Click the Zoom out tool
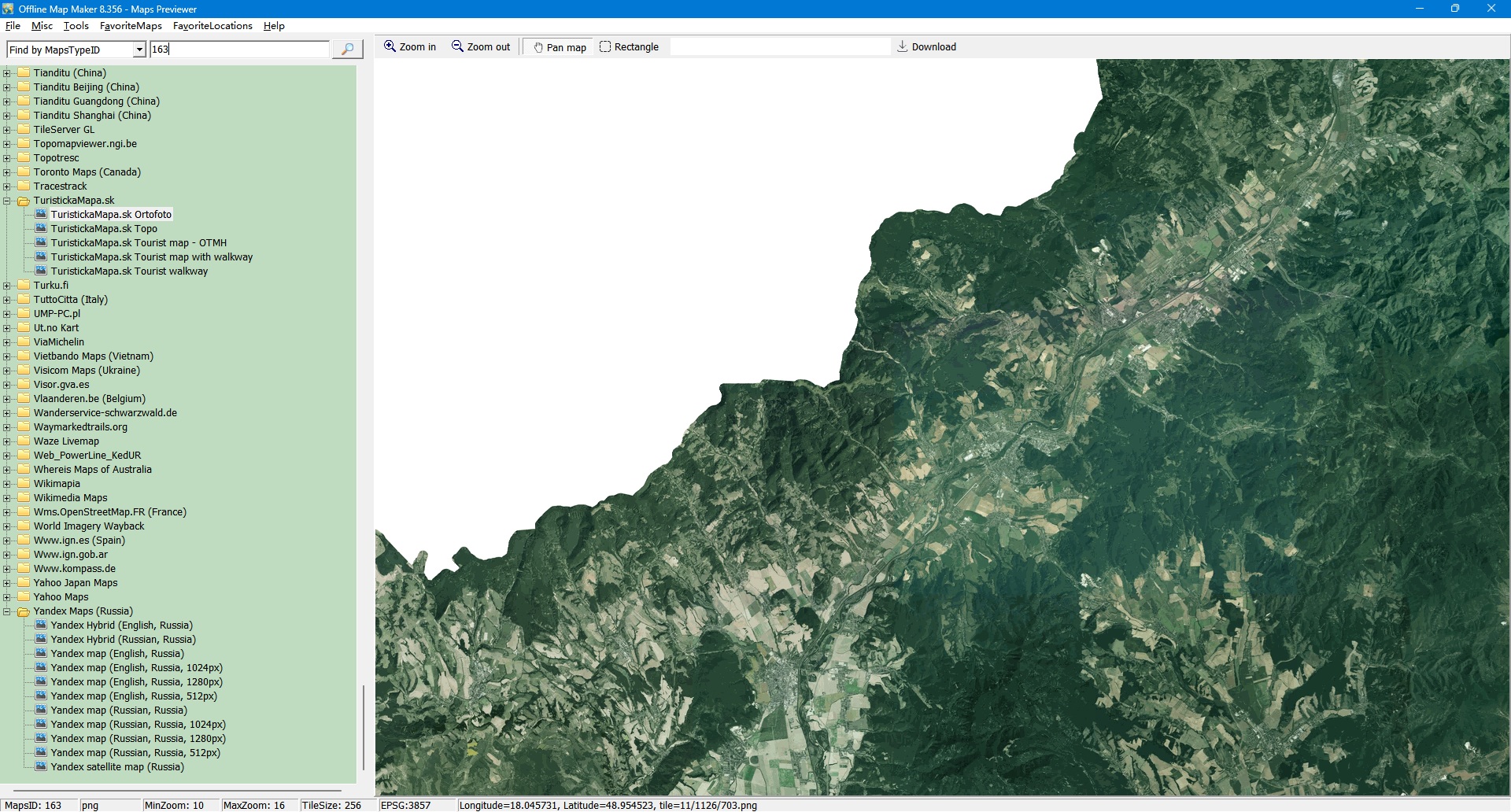This screenshot has height=812, width=1511. coord(481,47)
